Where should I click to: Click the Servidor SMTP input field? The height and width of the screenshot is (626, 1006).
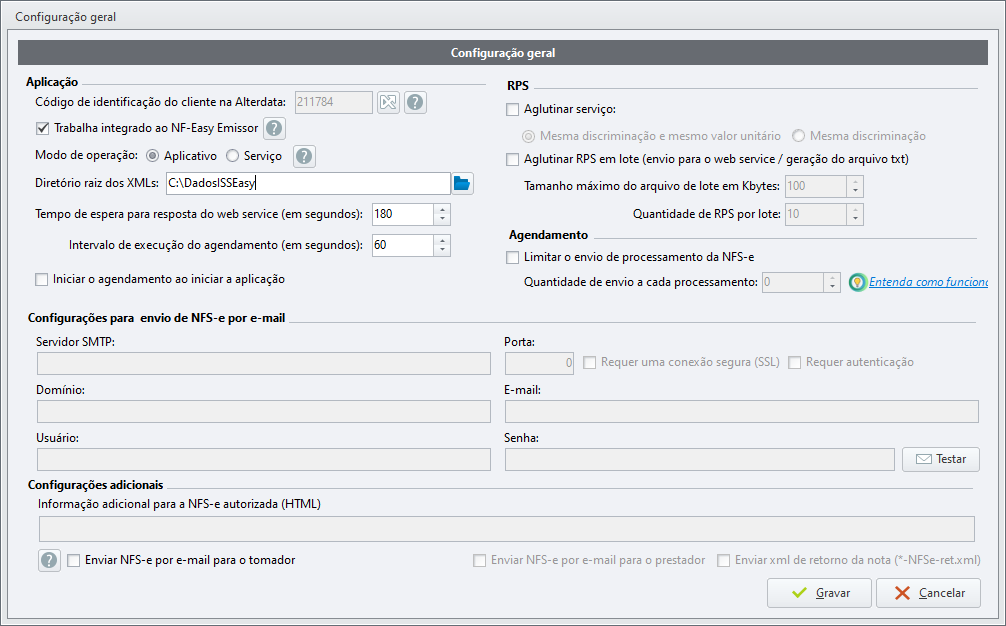coord(264,364)
